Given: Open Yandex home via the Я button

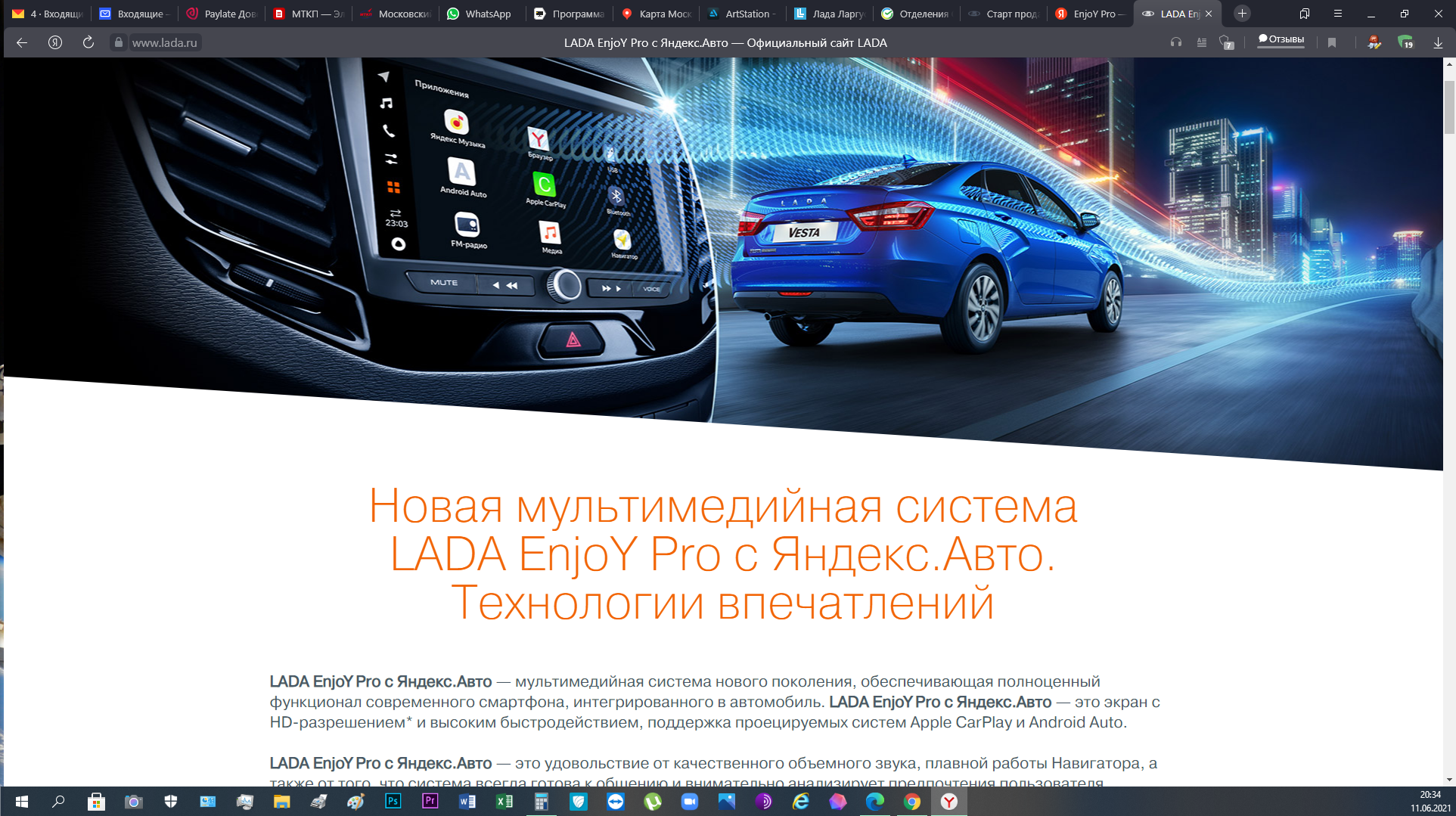Looking at the screenshot, I should pyautogui.click(x=55, y=42).
